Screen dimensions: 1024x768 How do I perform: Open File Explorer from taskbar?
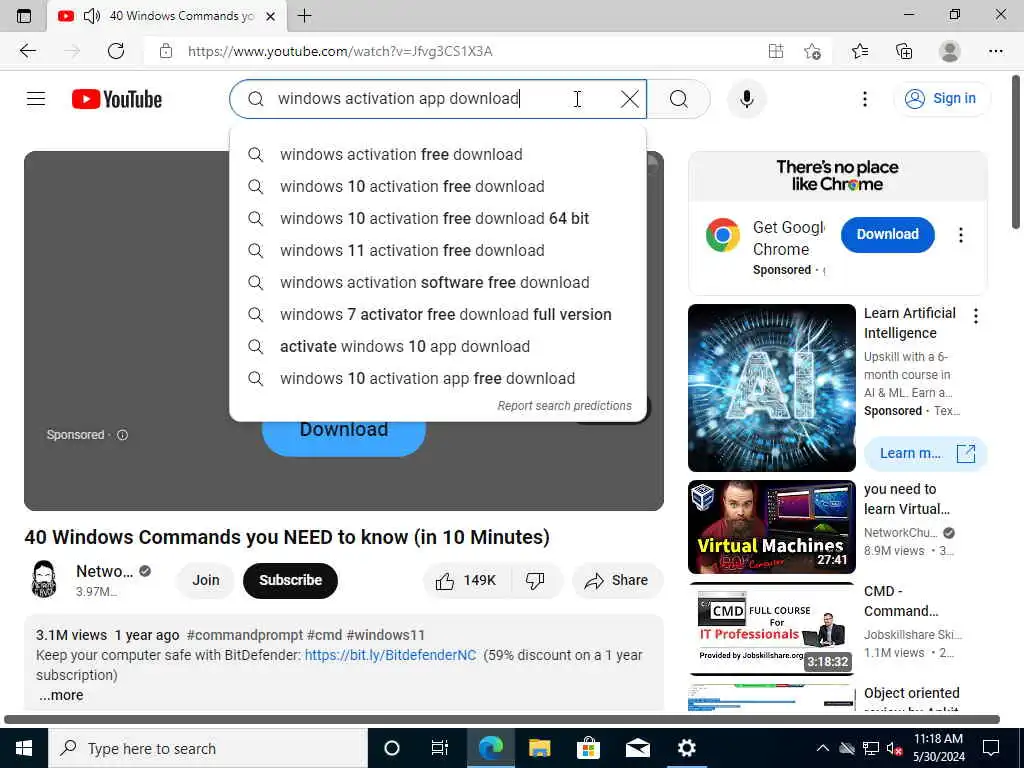click(x=539, y=748)
